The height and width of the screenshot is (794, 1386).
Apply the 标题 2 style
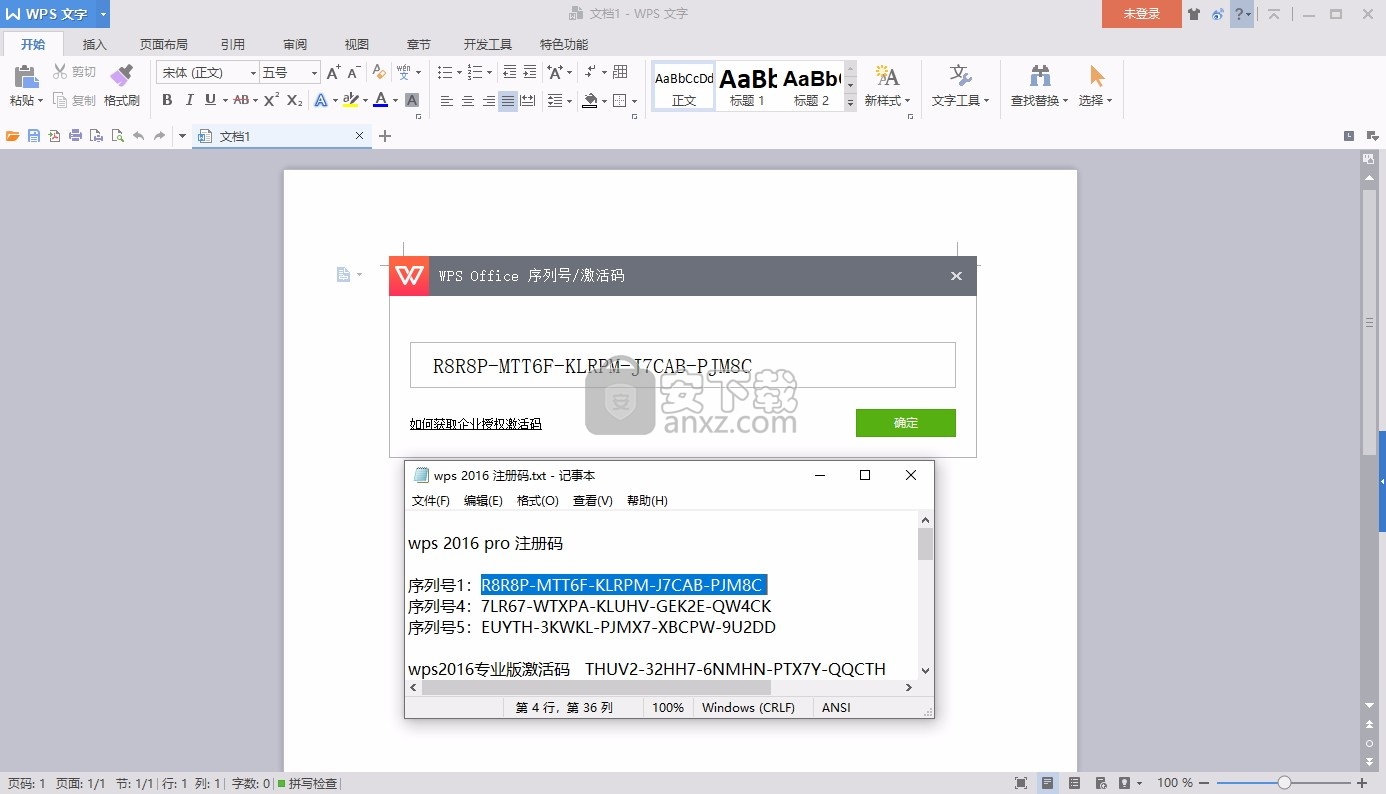click(812, 86)
